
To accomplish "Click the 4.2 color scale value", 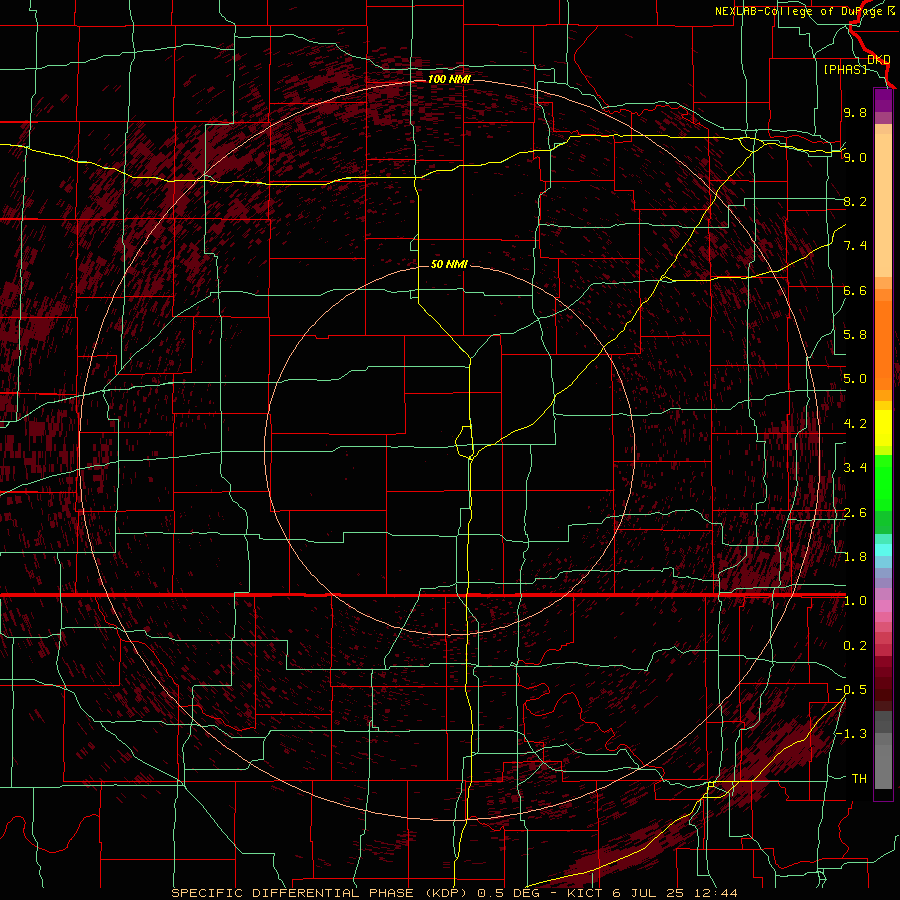I will [x=855, y=424].
